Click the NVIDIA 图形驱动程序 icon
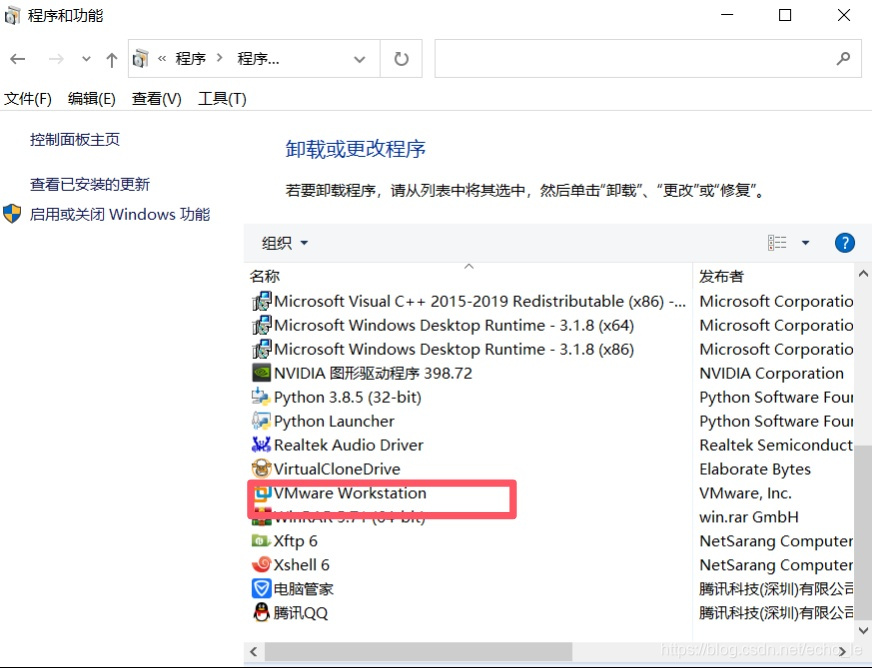The height and width of the screenshot is (668, 872). 261,373
